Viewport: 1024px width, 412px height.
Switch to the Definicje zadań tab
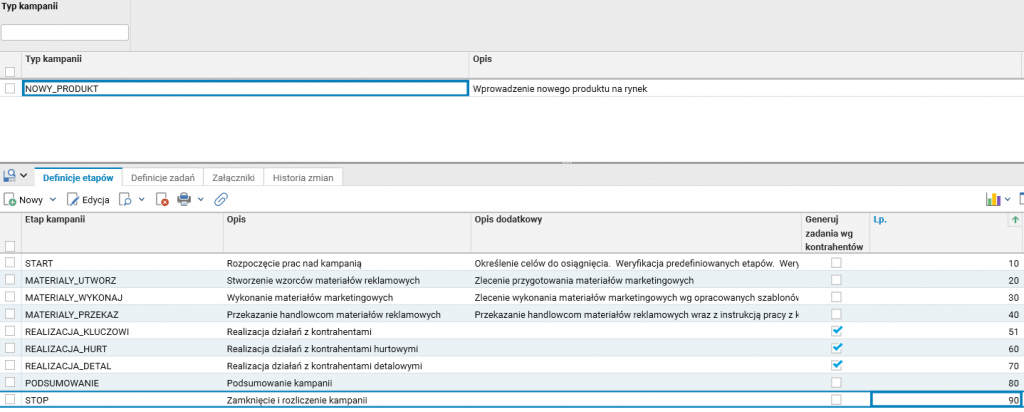tap(161, 177)
